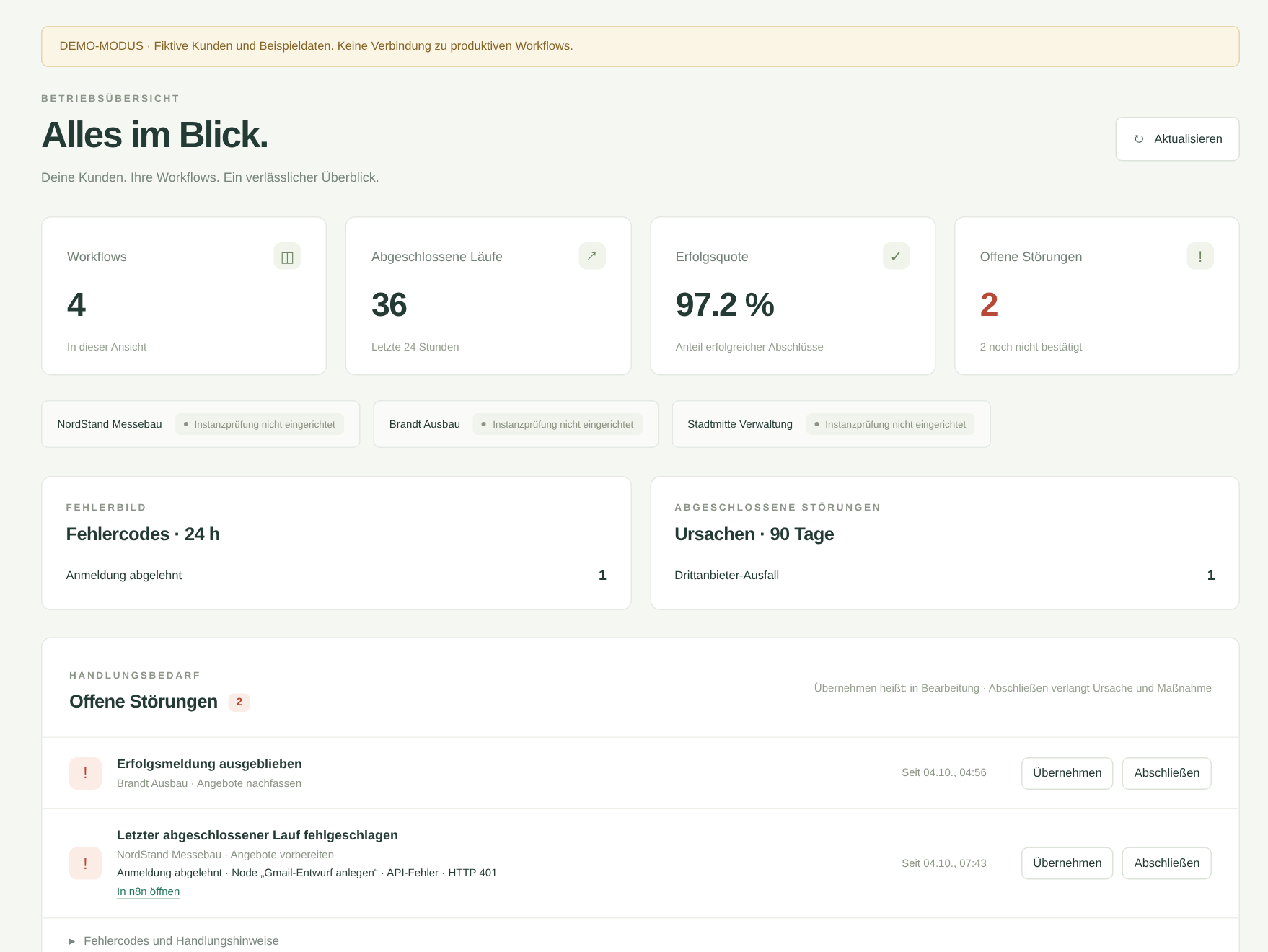
Task: Click 'Ursachen · 90 Tage' heading
Action: (x=754, y=534)
